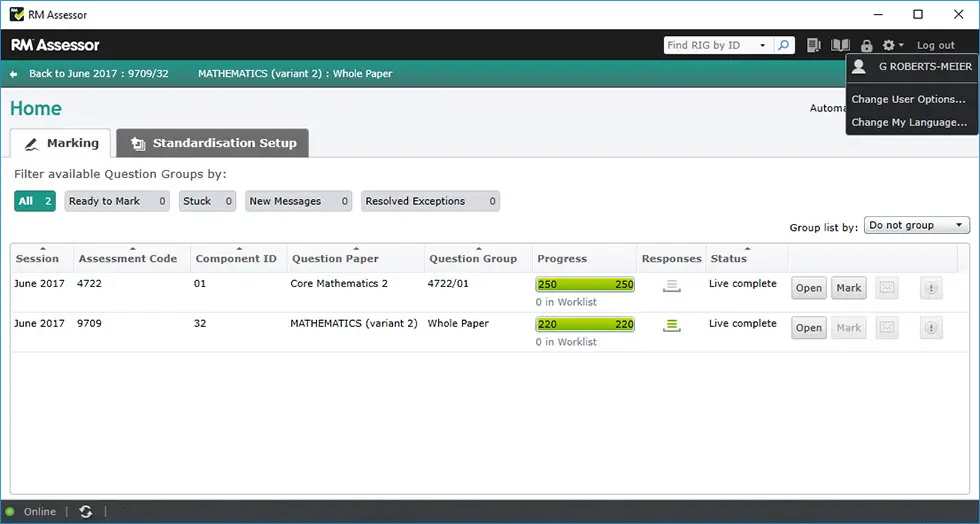Filter question groups by Stuck
Image resolution: width=980 pixels, height=524 pixels.
tap(207, 201)
